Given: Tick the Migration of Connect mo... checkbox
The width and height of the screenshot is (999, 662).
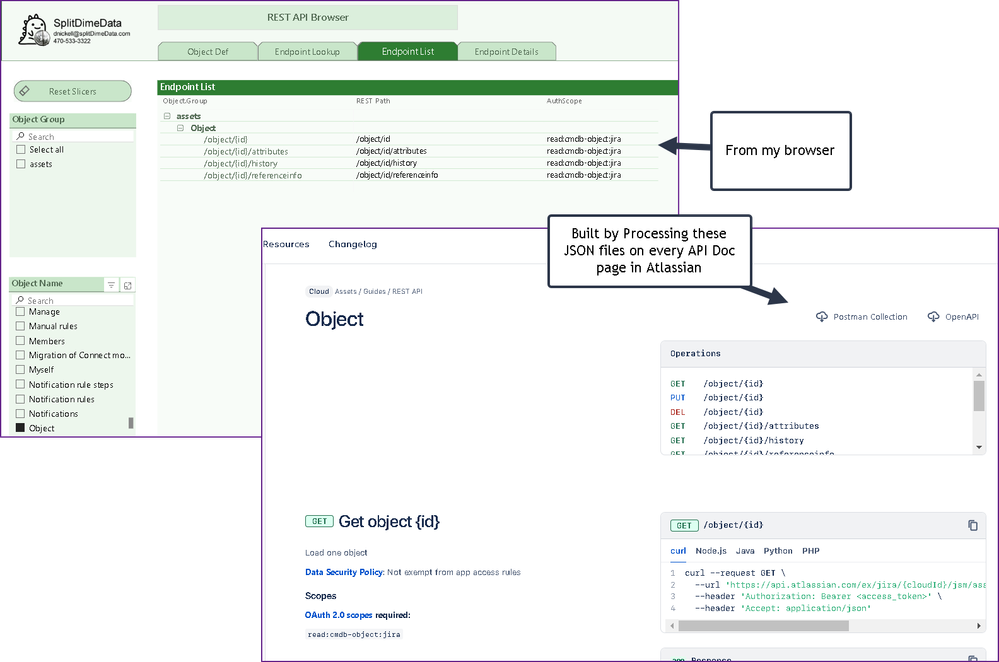Looking at the screenshot, I should 20,355.
